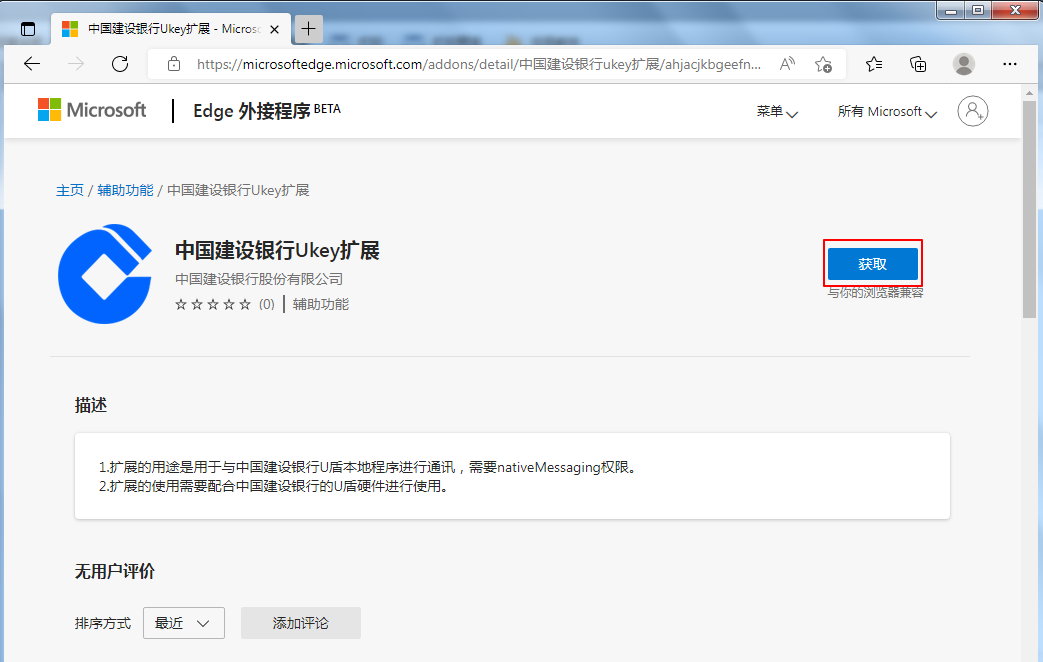Screen dimensions: 1043x662
Task: Open the 排序方式 最近 dropdown
Action: point(183,623)
